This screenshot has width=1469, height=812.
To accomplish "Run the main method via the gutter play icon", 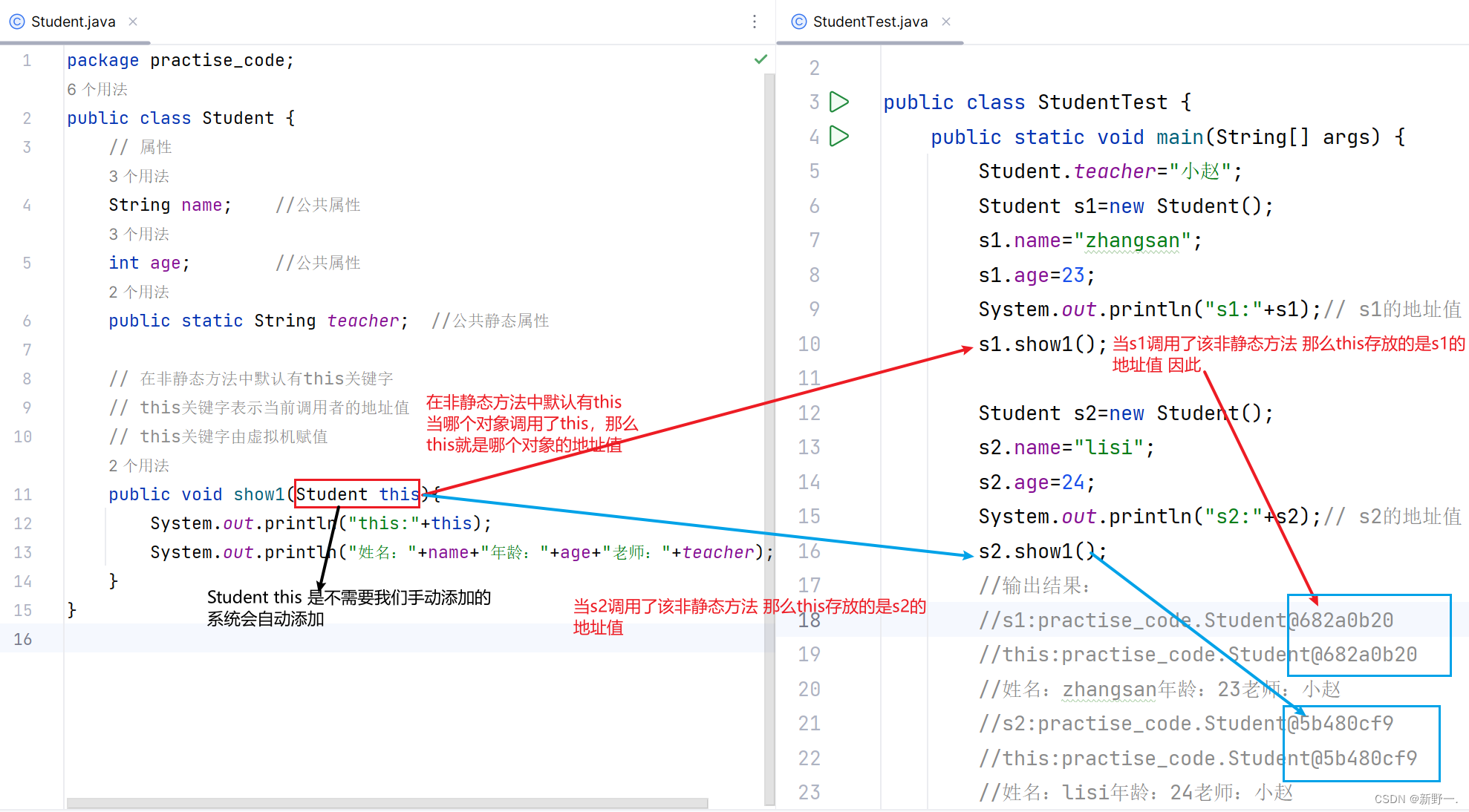I will pyautogui.click(x=838, y=137).
